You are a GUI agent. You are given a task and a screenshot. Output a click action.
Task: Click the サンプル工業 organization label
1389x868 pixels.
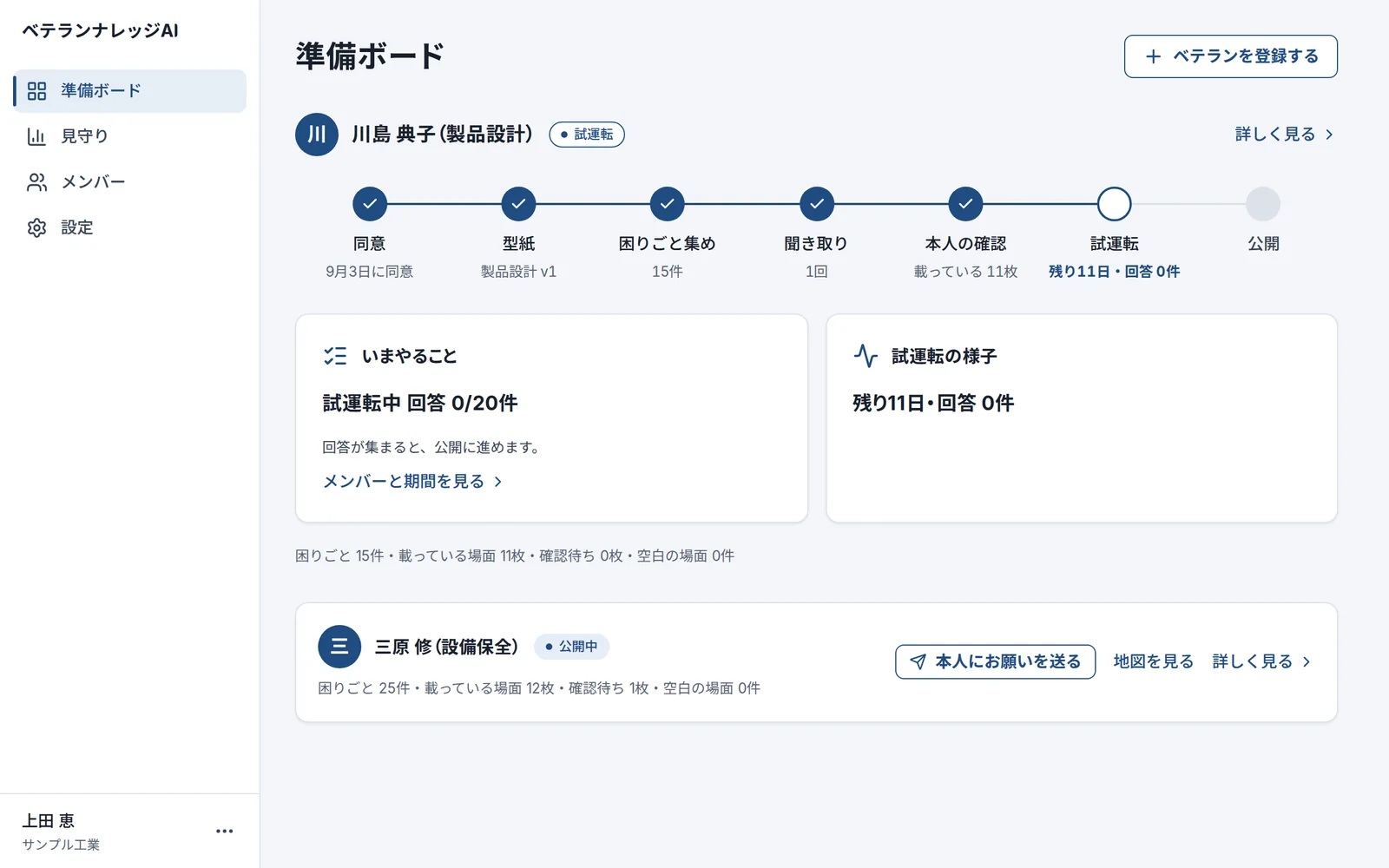[x=61, y=845]
